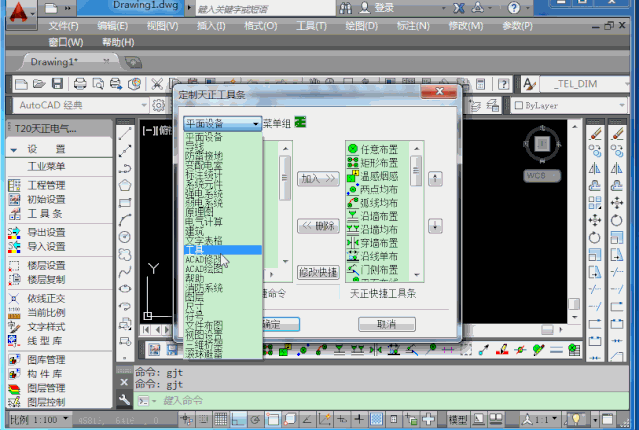Move selected item up with arrow button
This screenshot has height=430, width=639.
435,179
